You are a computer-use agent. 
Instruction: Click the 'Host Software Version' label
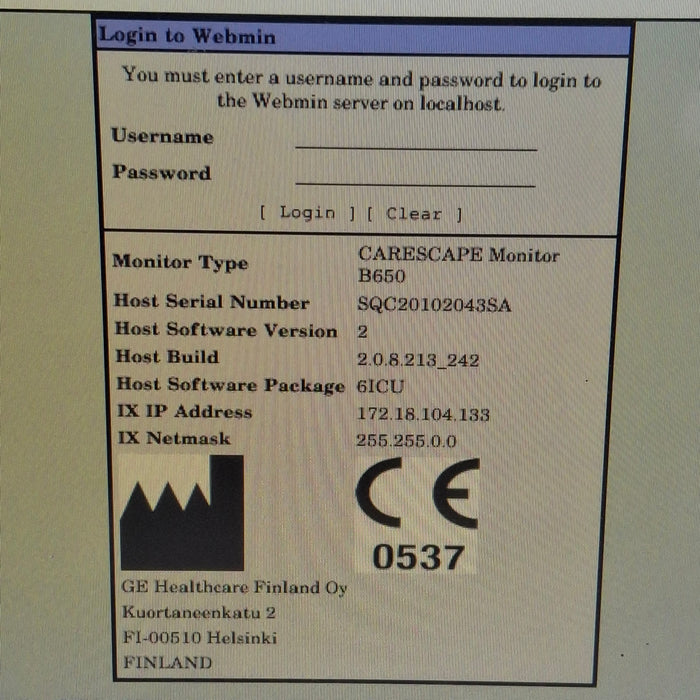226,330
